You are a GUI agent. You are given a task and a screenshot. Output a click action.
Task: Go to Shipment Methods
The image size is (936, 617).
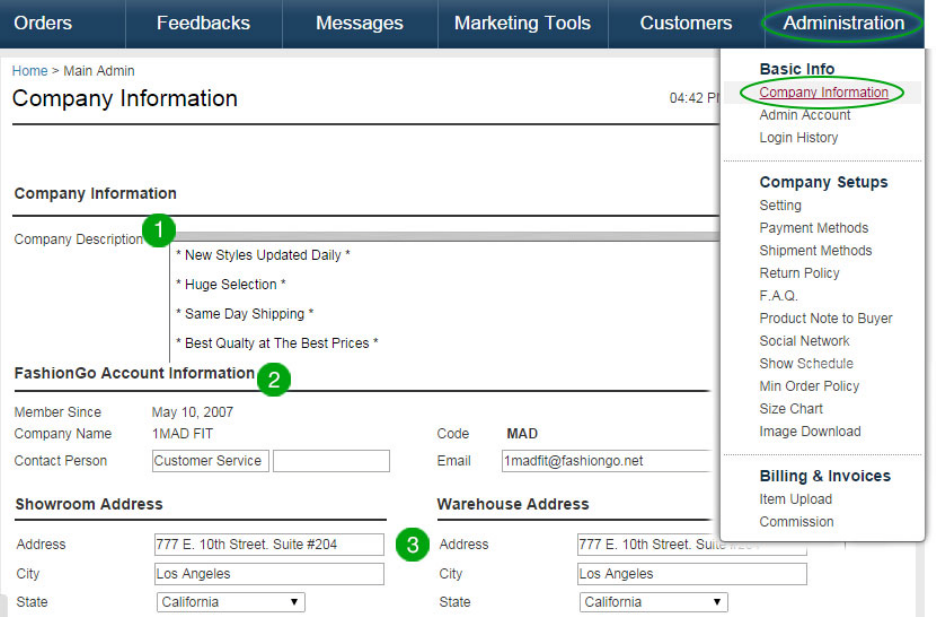815,251
